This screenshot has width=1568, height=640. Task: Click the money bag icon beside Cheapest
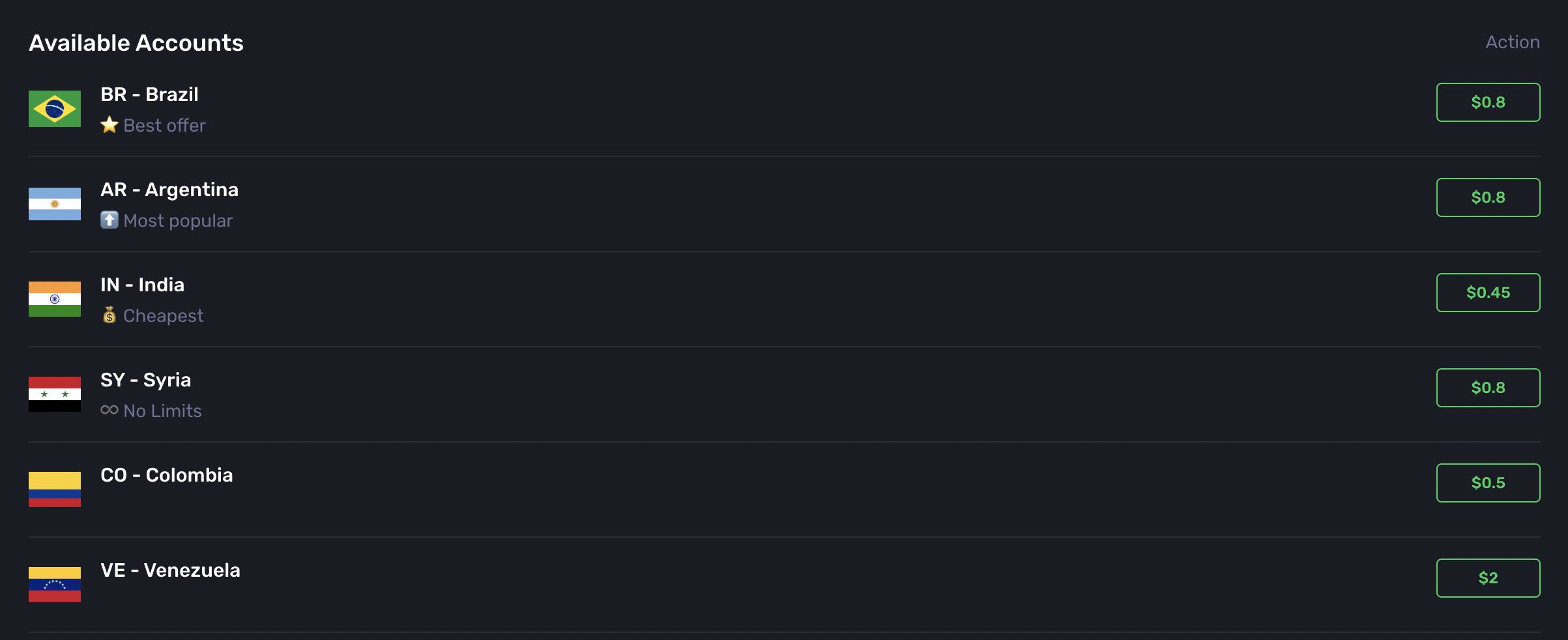click(109, 315)
